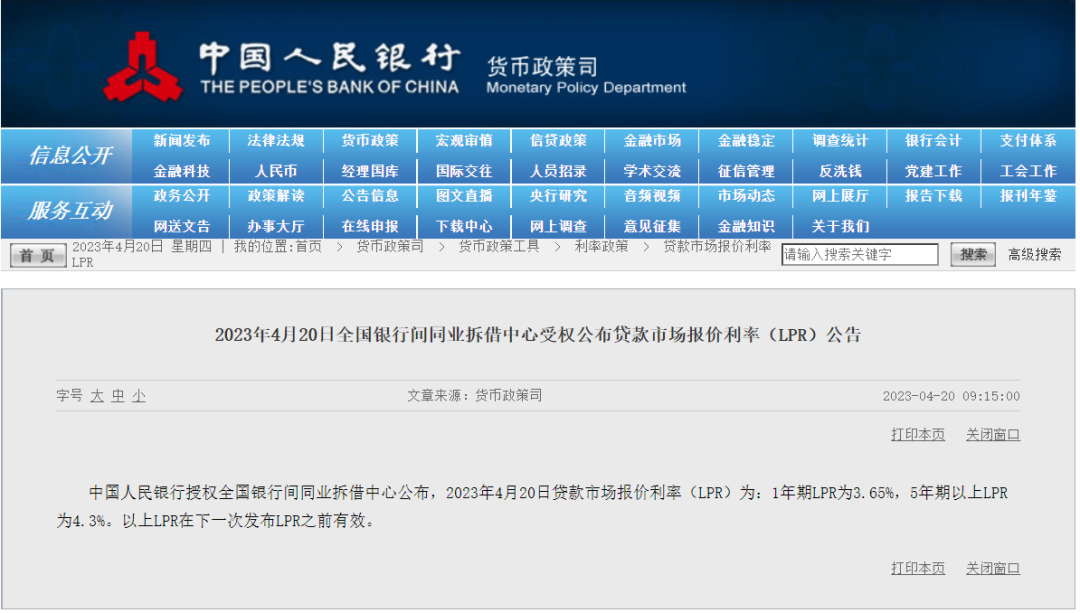The width and height of the screenshot is (1080, 613).
Task: Set font size to 中
Action: coord(118,396)
